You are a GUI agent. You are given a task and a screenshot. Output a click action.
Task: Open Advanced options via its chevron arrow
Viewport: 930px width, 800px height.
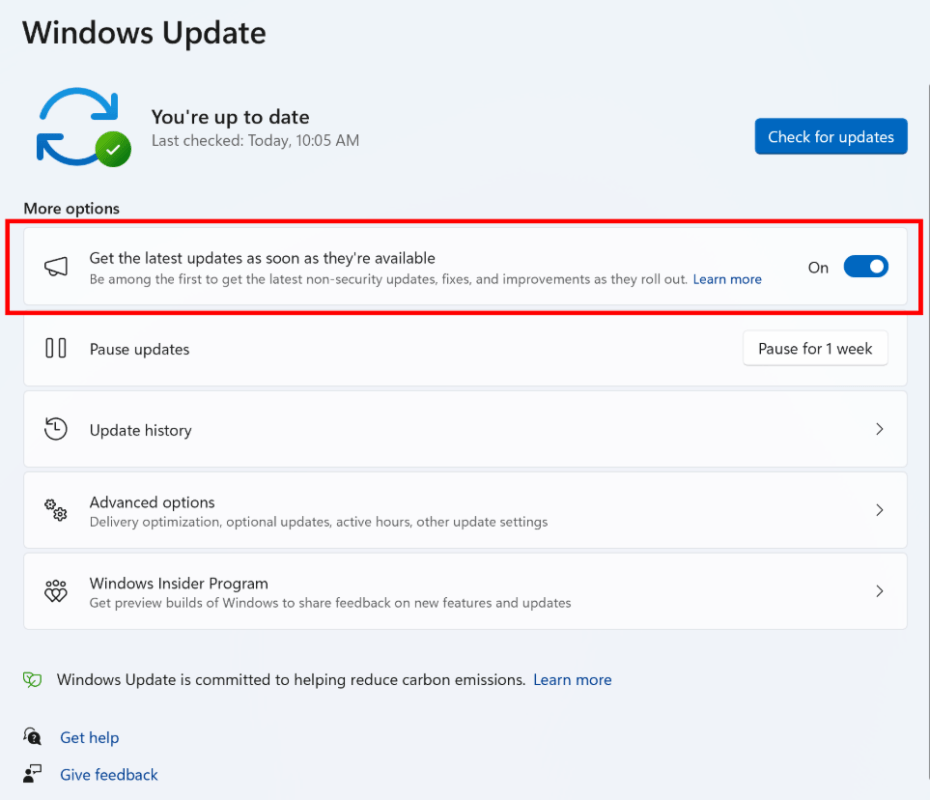(x=880, y=510)
